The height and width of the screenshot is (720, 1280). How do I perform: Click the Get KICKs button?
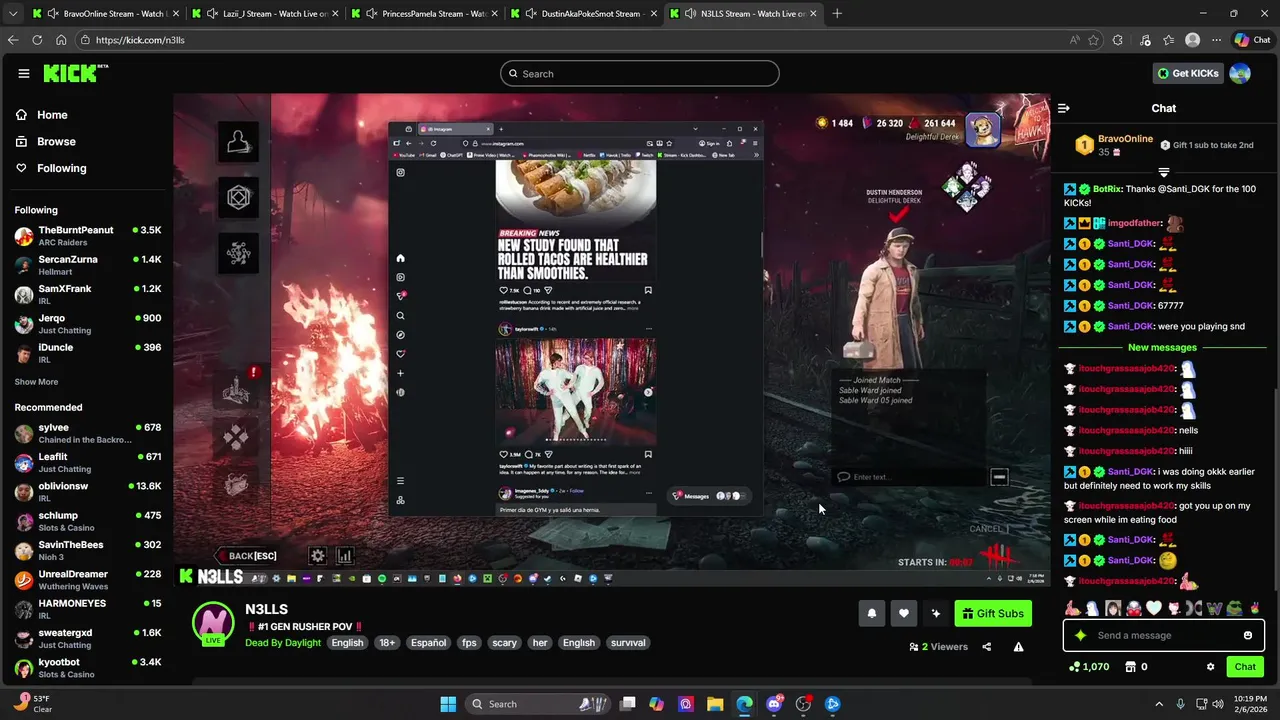pos(1188,73)
